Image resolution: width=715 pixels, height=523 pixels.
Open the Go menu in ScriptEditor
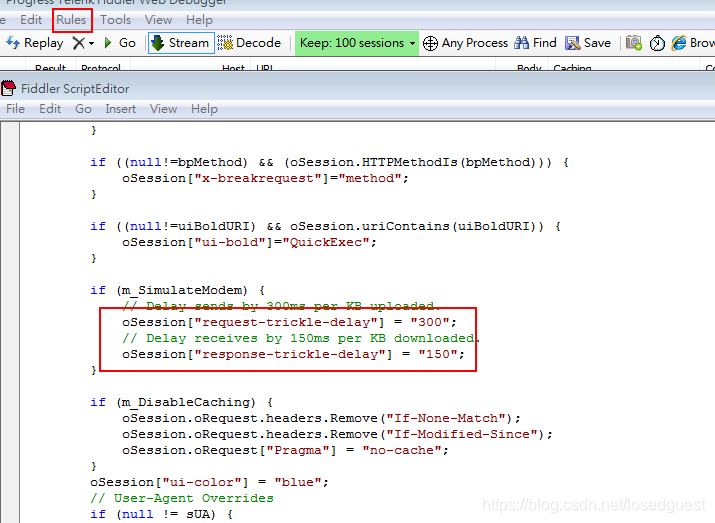(x=83, y=109)
